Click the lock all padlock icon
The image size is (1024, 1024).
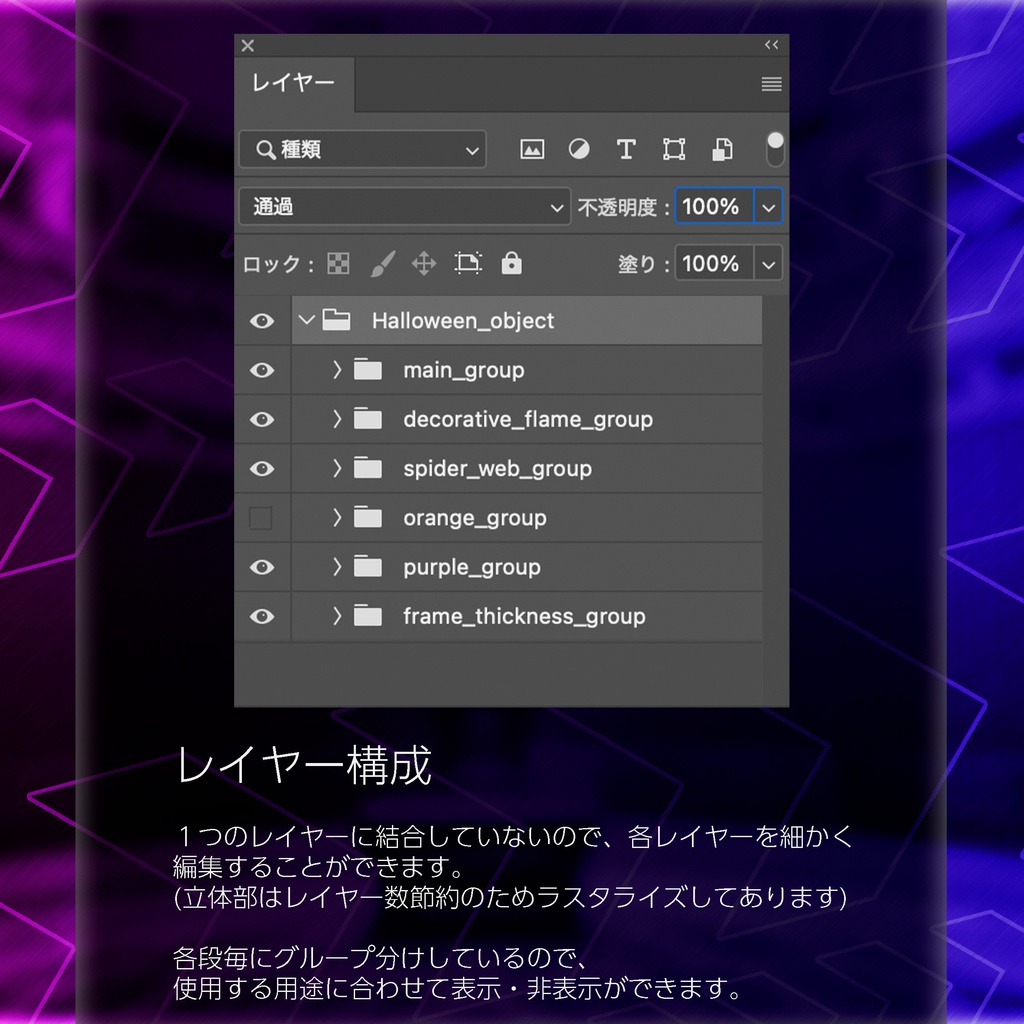click(x=511, y=263)
